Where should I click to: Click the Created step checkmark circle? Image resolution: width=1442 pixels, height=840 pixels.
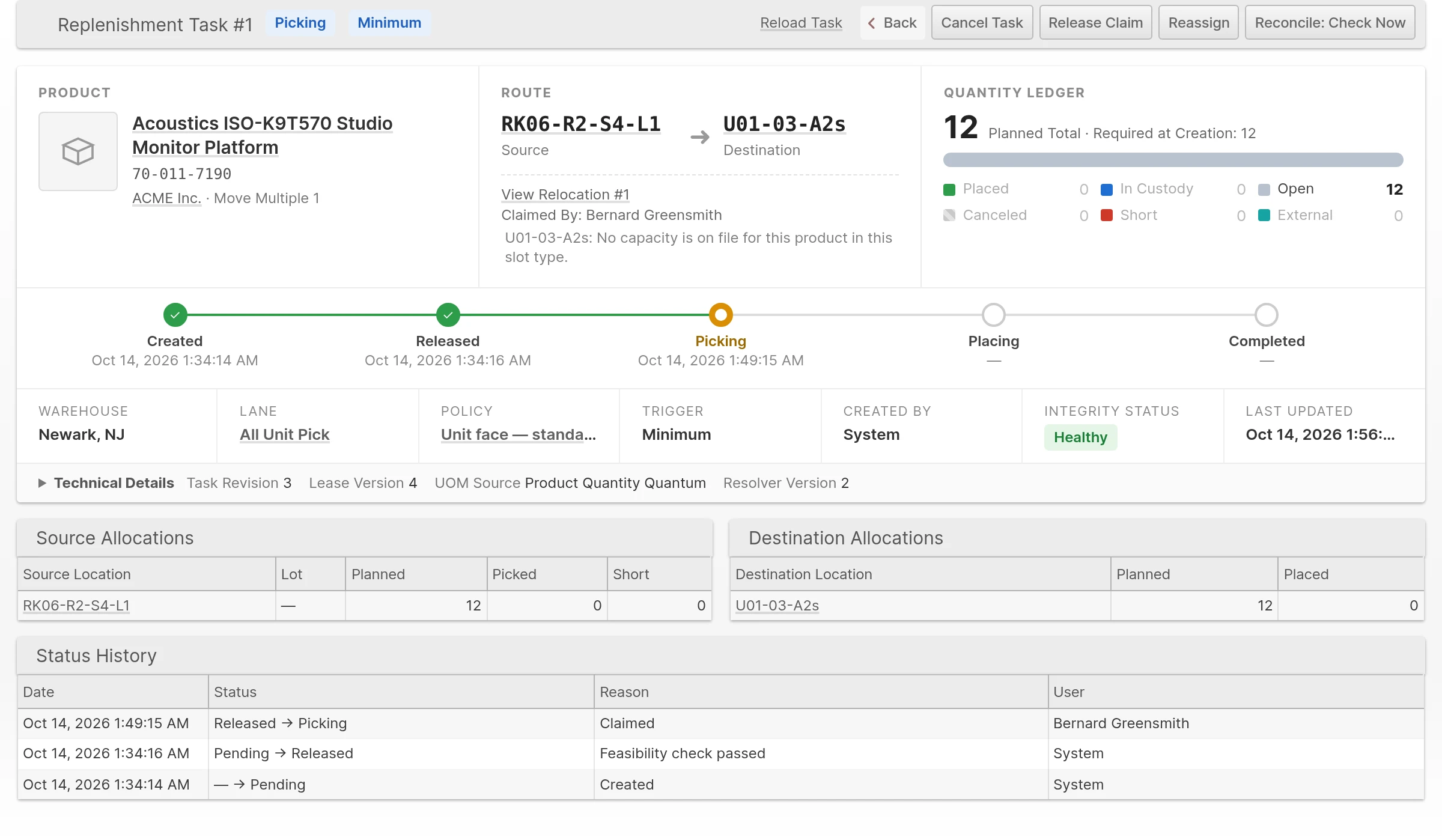(x=175, y=315)
